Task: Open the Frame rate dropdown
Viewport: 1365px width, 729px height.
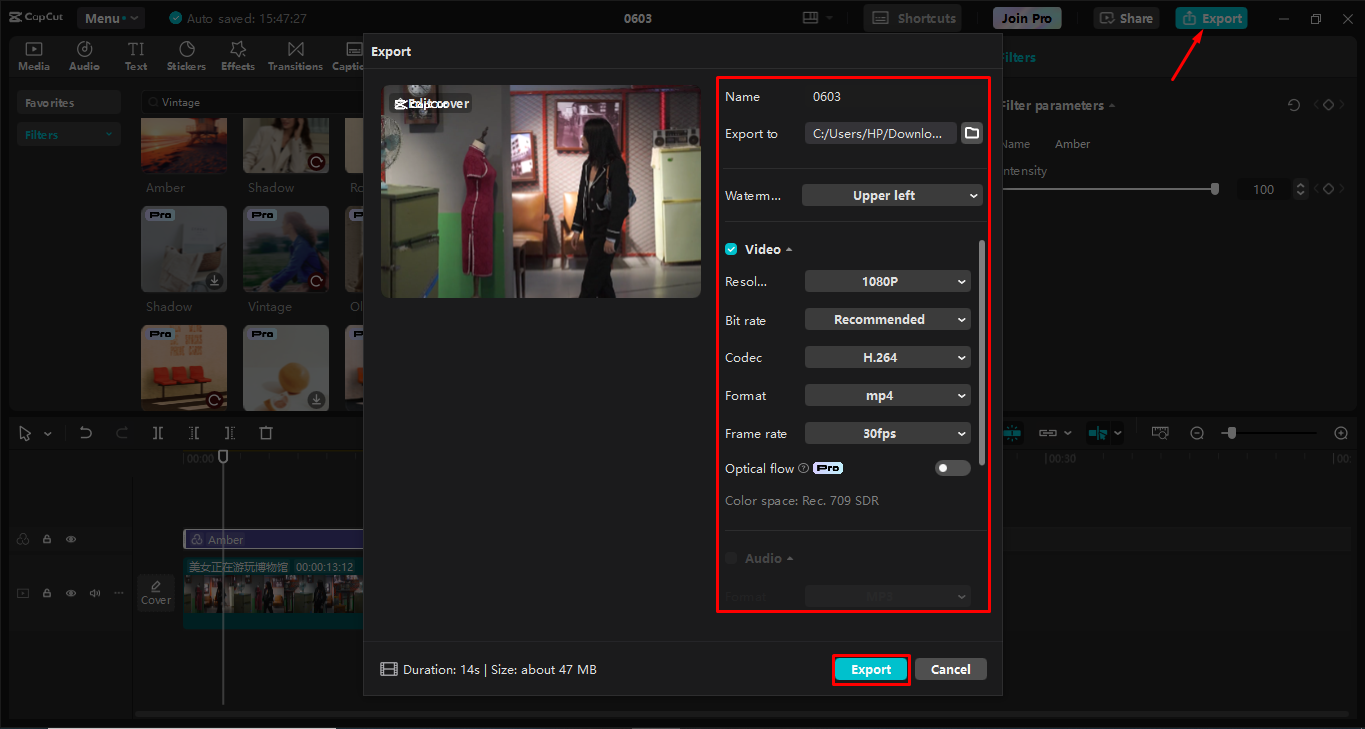Action: click(887, 433)
